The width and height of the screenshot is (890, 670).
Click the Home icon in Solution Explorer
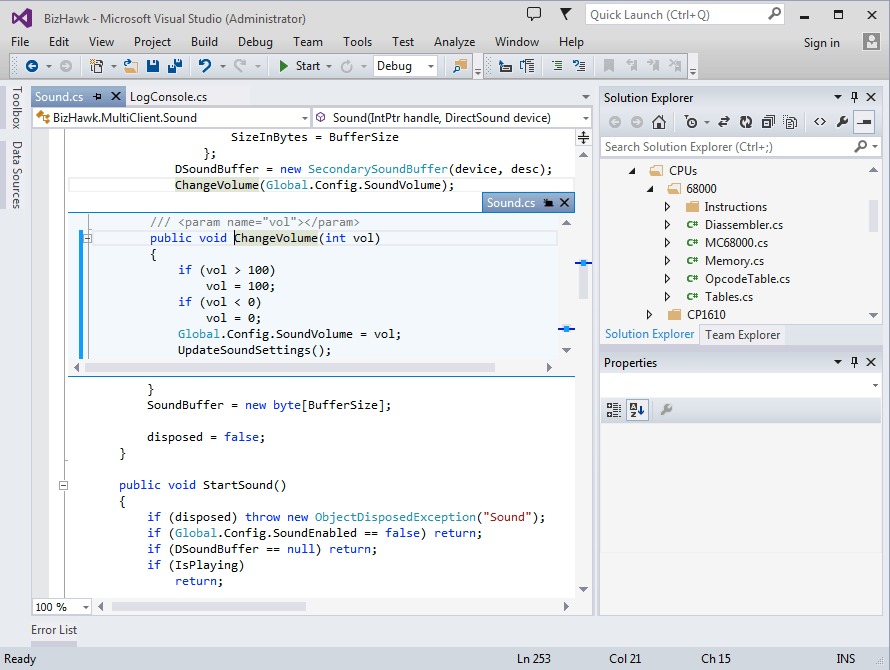pyautogui.click(x=659, y=122)
